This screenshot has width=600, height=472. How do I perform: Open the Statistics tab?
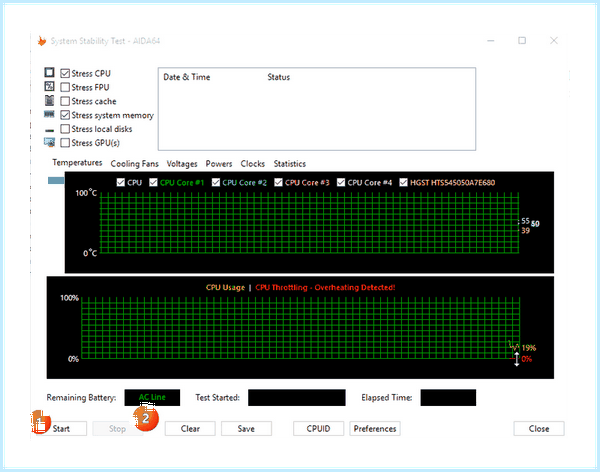[290, 164]
